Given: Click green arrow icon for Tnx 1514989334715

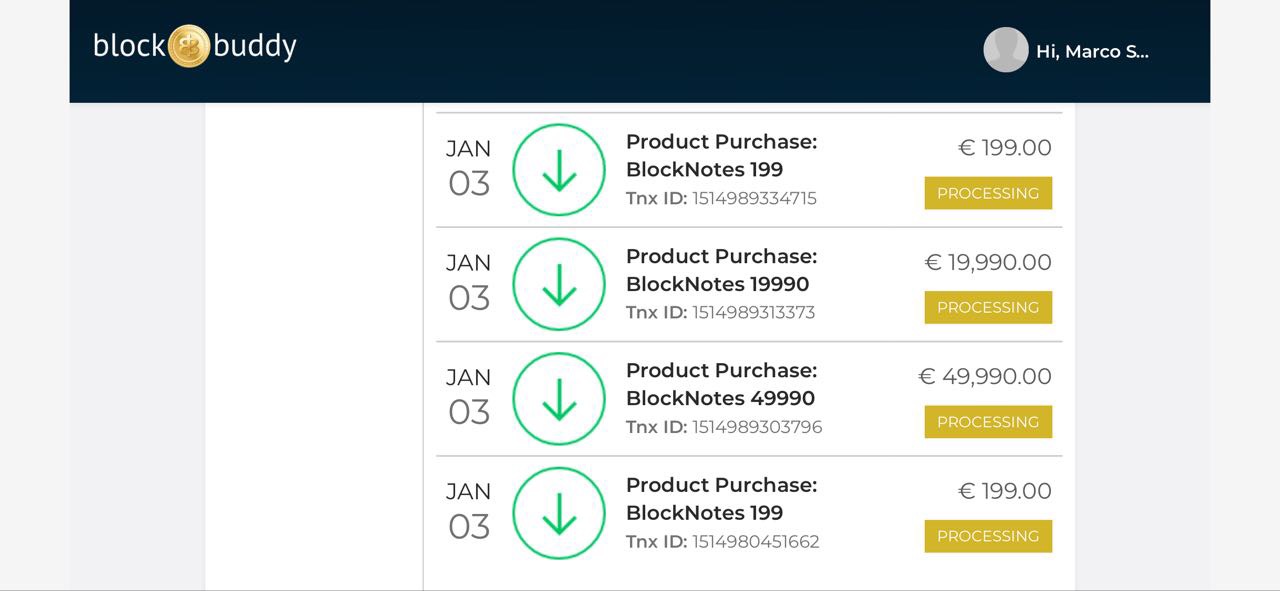Looking at the screenshot, I should [559, 170].
